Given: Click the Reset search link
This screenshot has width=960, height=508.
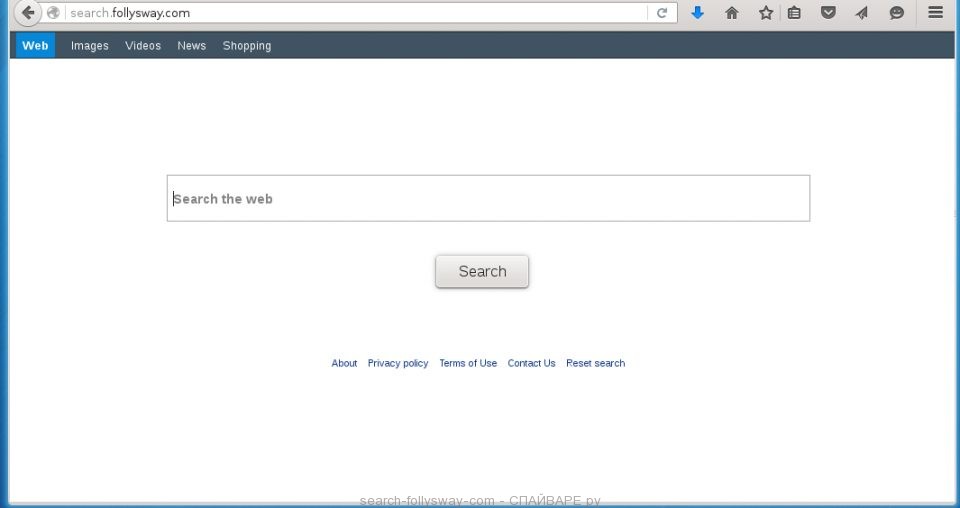Looking at the screenshot, I should click(x=595, y=363).
